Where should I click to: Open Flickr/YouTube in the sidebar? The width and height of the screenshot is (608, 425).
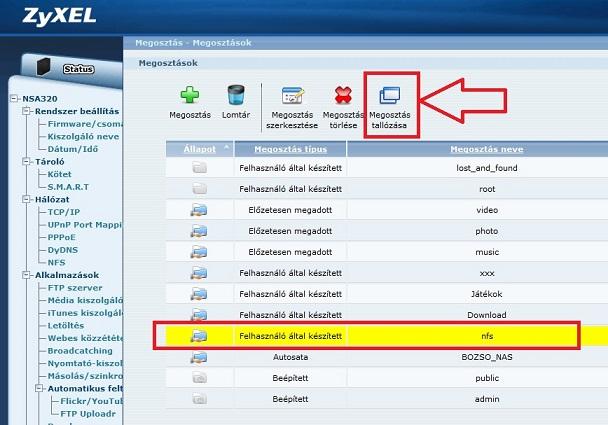(x=91, y=401)
